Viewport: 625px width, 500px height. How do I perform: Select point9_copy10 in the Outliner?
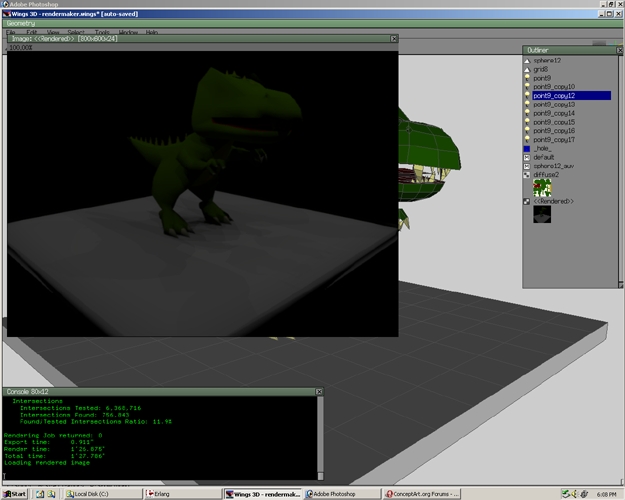(x=554, y=87)
